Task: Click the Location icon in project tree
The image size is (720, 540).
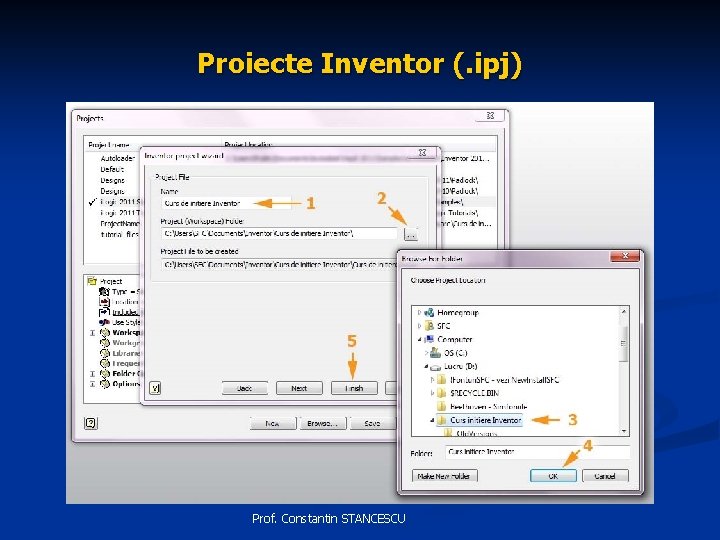Action: pos(104,302)
